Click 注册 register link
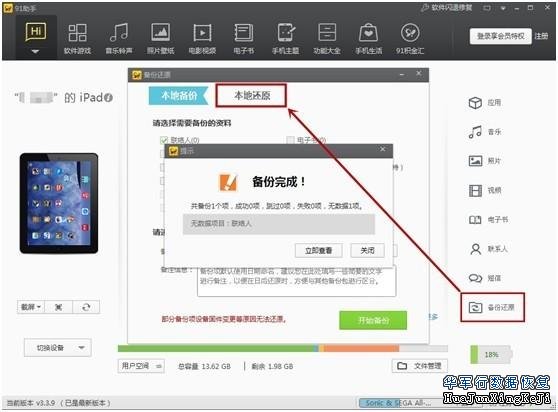 tap(541, 36)
